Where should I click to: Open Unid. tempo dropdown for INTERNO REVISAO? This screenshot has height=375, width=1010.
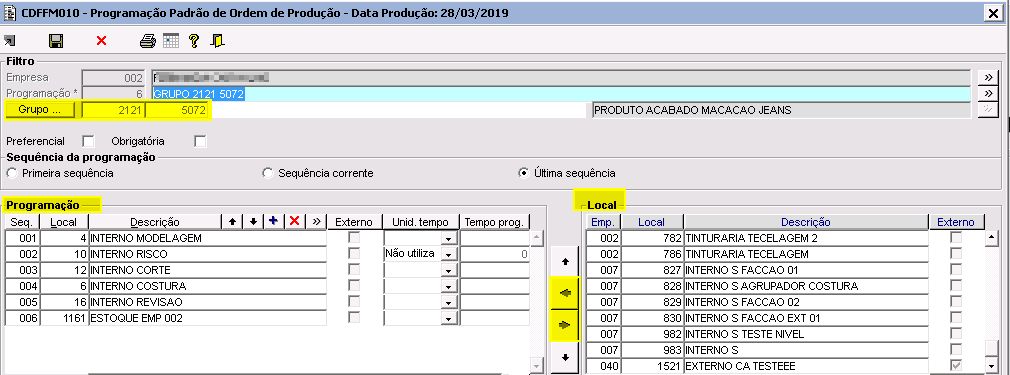(x=449, y=303)
